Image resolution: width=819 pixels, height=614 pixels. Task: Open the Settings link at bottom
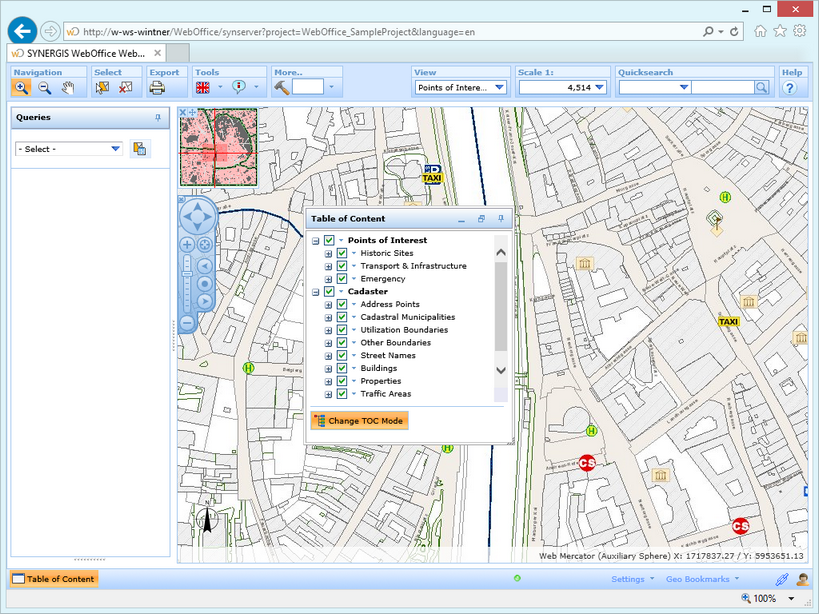pos(630,579)
